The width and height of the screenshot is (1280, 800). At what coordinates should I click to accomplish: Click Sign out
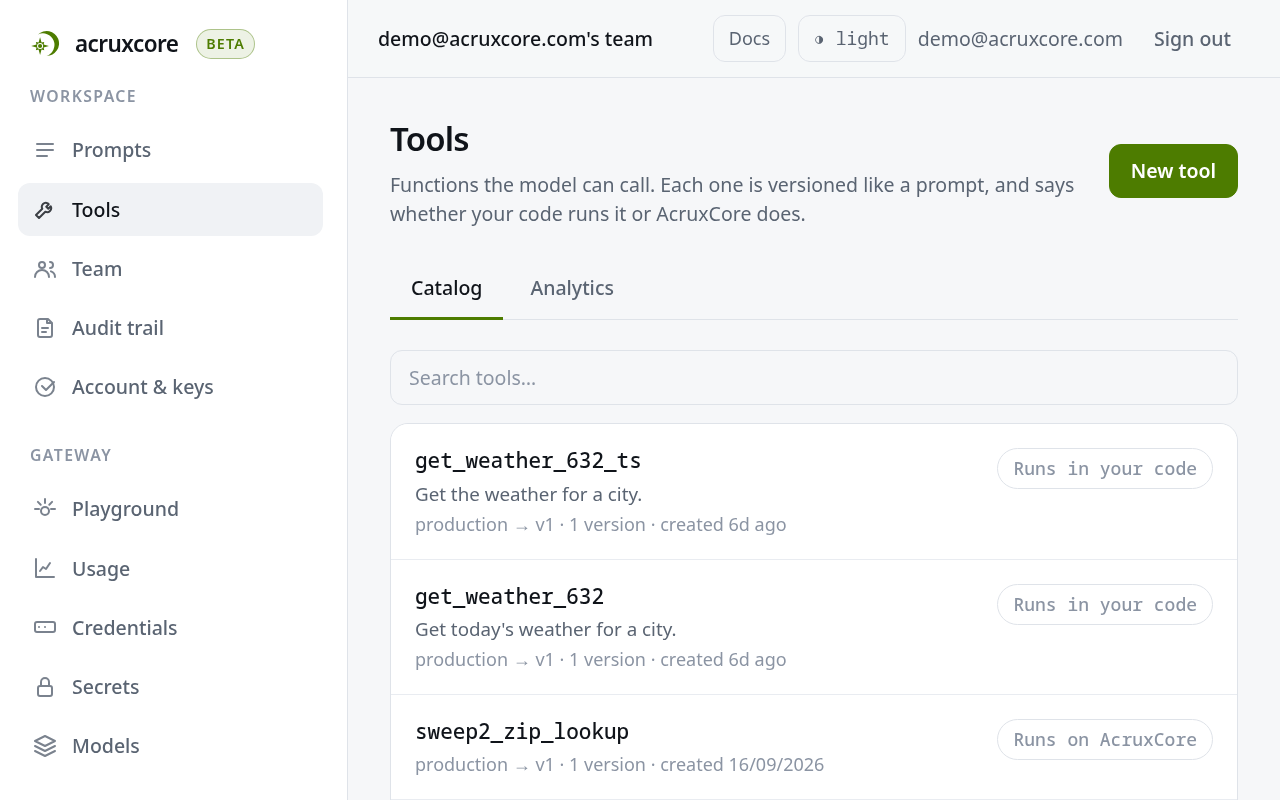(1192, 39)
